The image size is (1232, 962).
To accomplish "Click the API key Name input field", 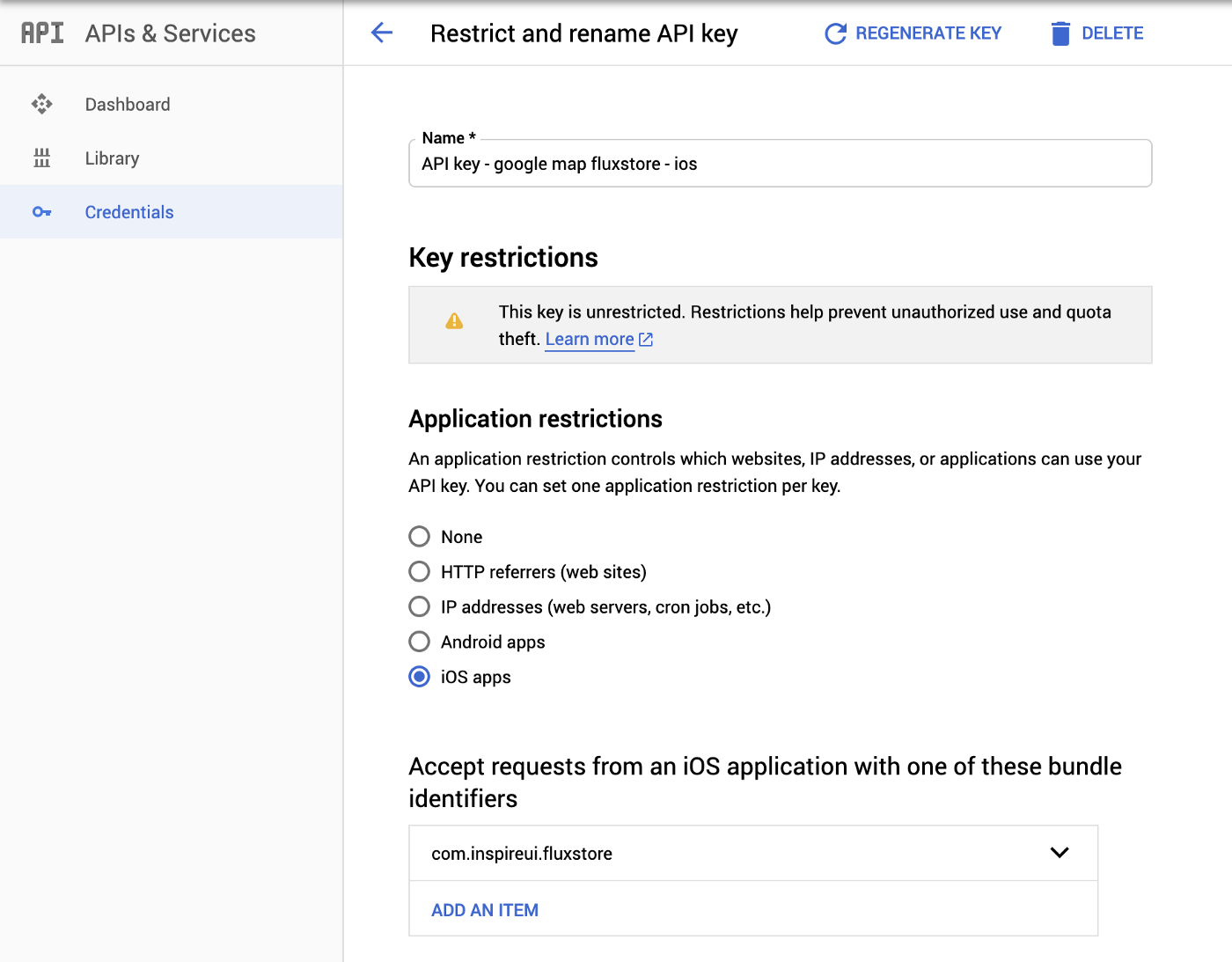I will (x=781, y=164).
